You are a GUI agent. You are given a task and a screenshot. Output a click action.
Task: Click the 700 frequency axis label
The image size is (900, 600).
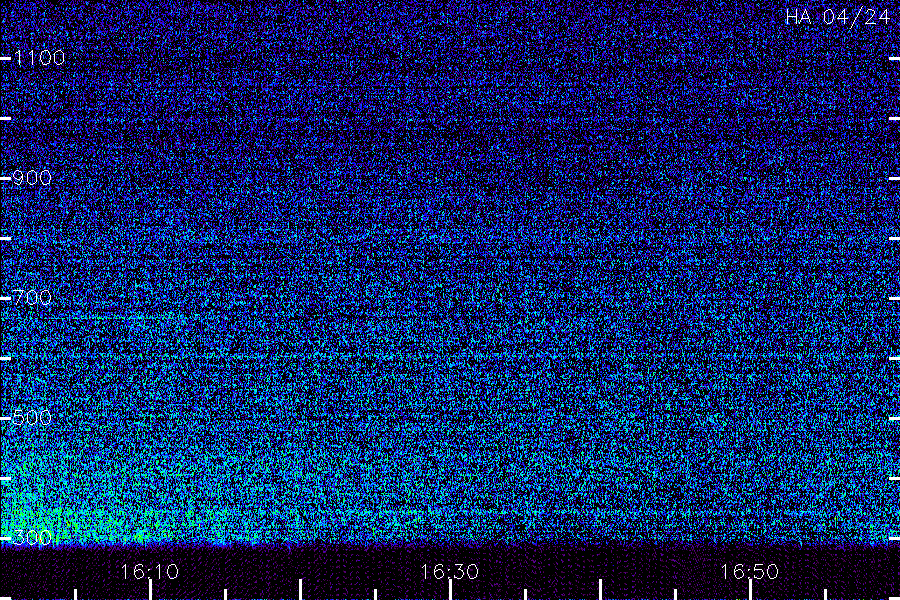click(x=32, y=298)
